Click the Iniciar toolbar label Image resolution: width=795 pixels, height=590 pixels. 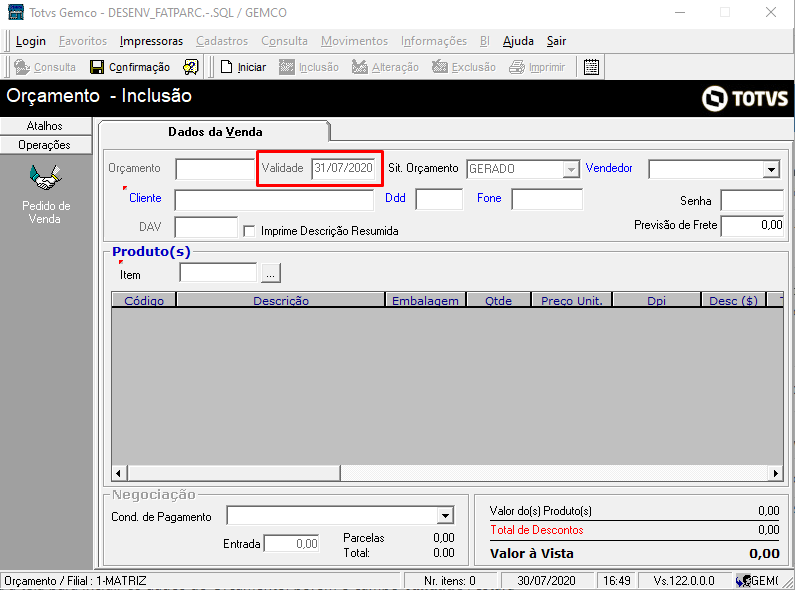click(x=251, y=67)
